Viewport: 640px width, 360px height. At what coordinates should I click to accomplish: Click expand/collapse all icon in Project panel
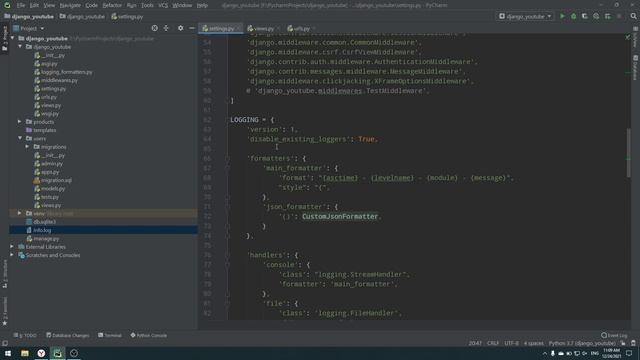tap(166, 28)
